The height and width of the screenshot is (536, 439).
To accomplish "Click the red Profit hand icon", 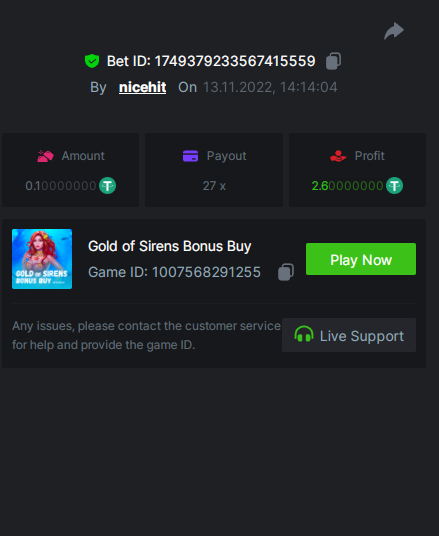I will coord(338,156).
